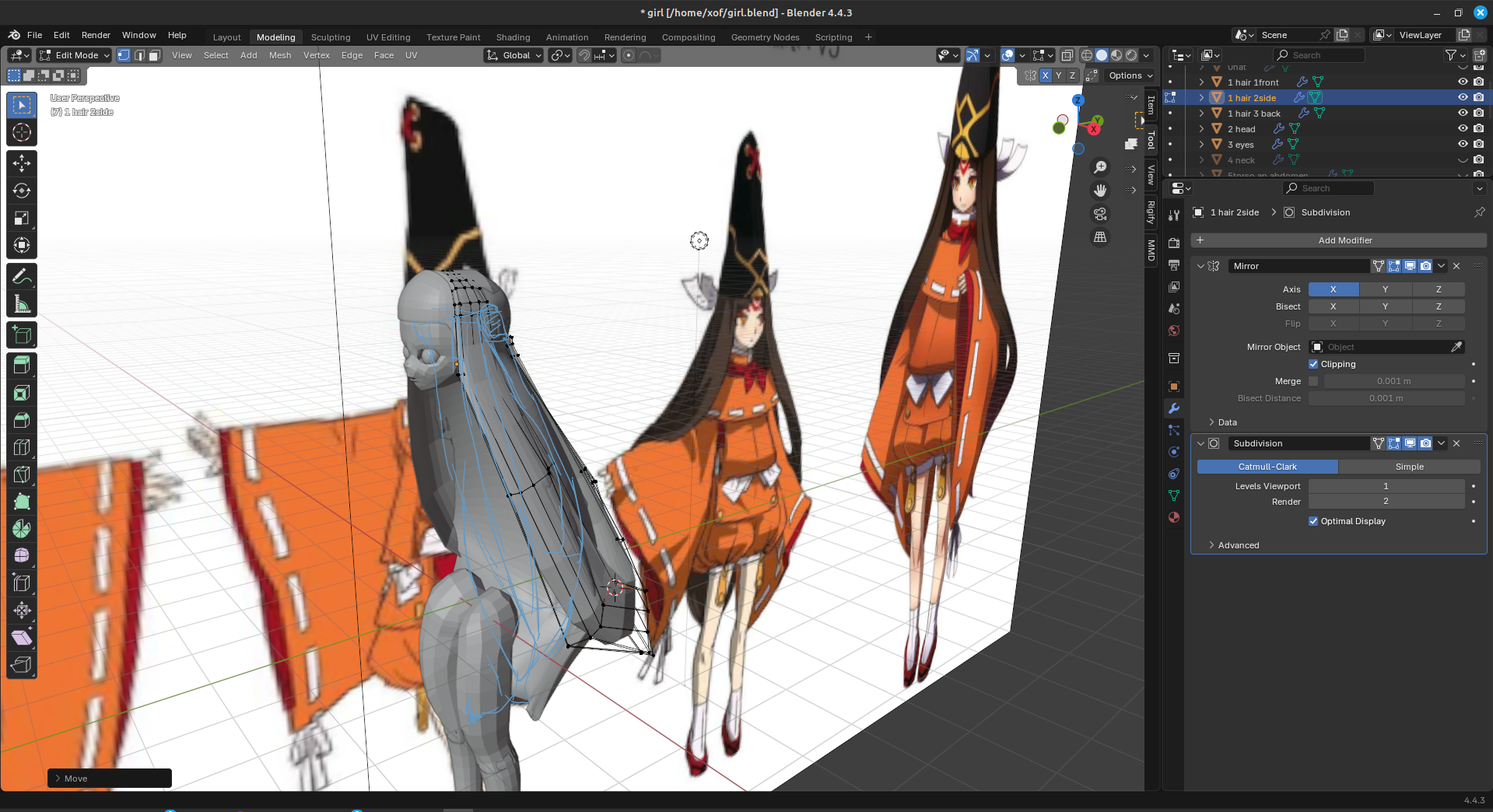The height and width of the screenshot is (812, 1493).
Task: Select the Extrude Region tool
Action: point(22,365)
